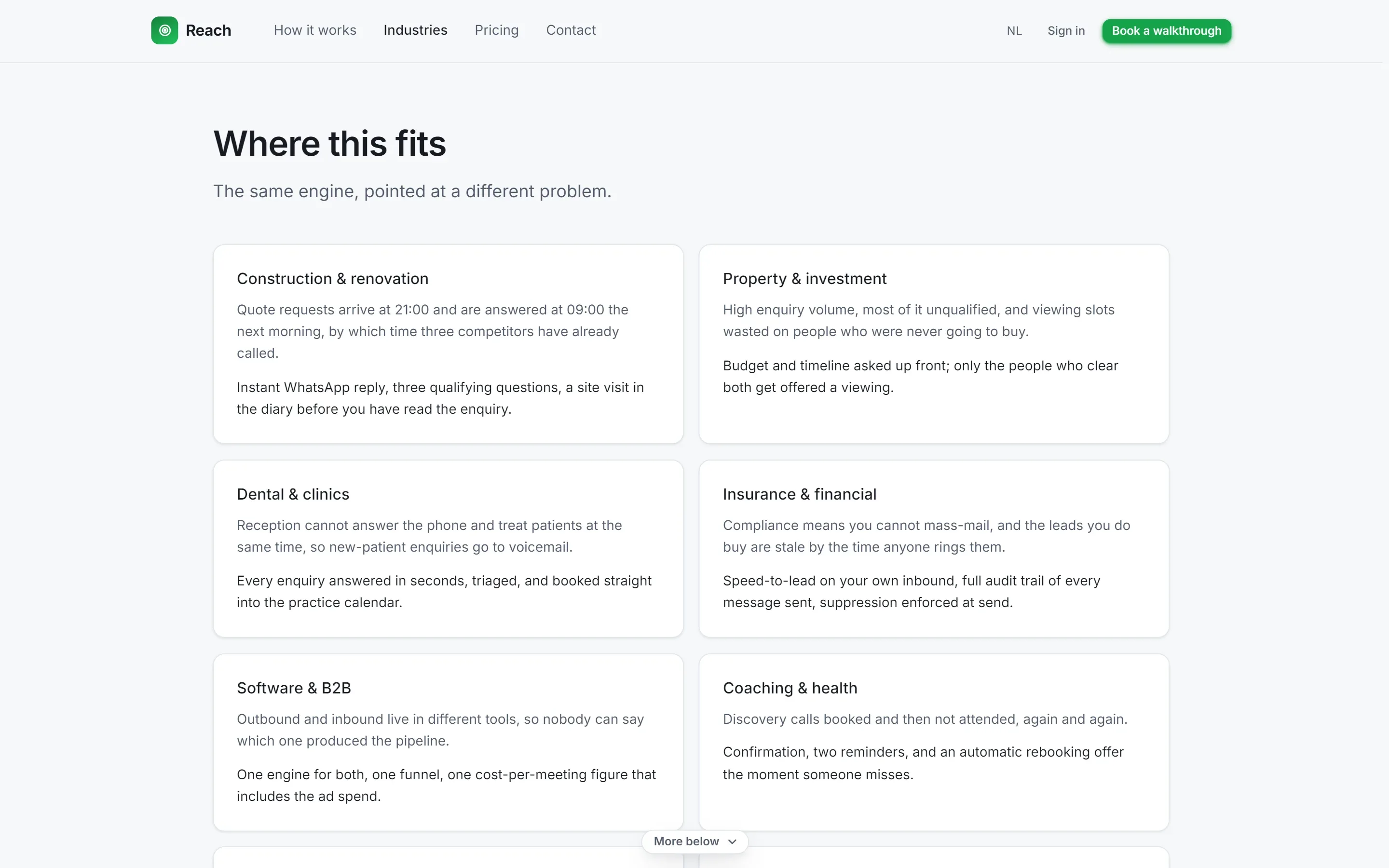The width and height of the screenshot is (1389, 868).
Task: Click the Where this fits heading
Action: pyautogui.click(x=329, y=143)
